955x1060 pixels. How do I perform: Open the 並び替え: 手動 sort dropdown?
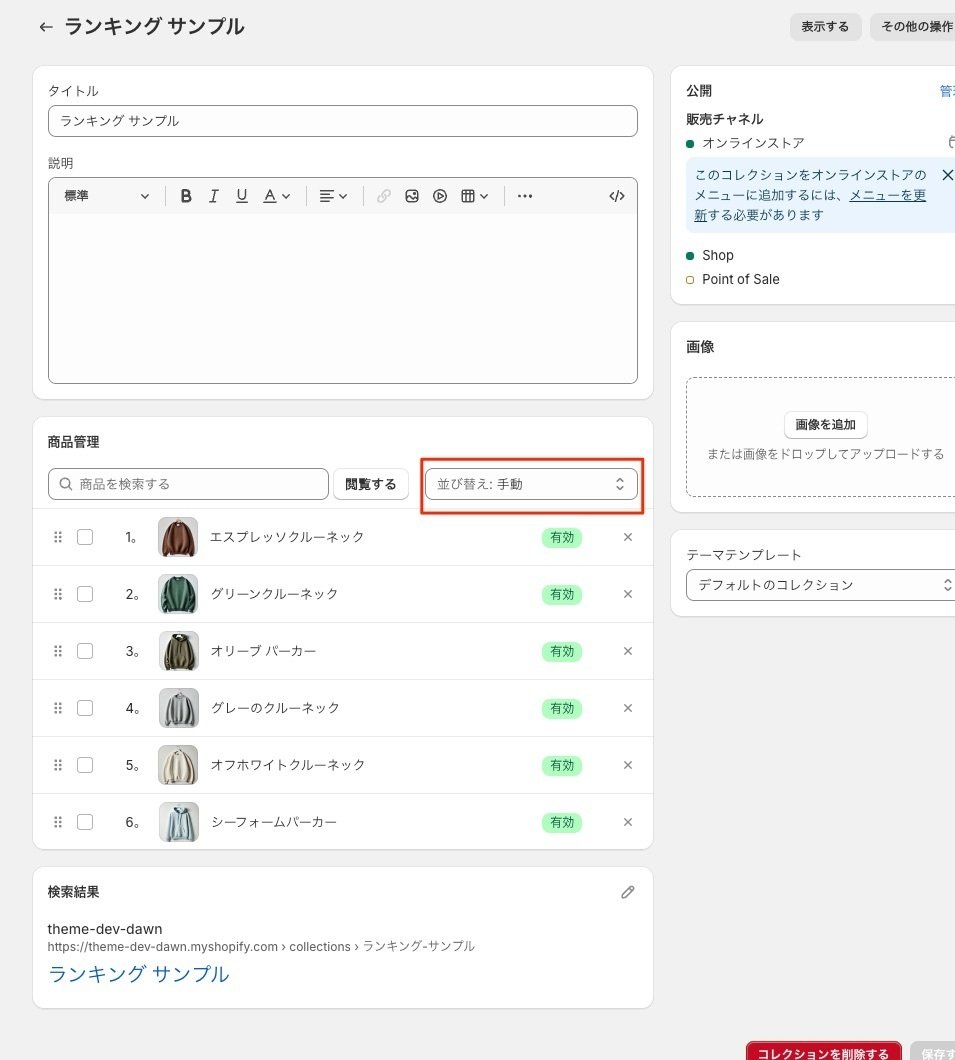(531, 483)
